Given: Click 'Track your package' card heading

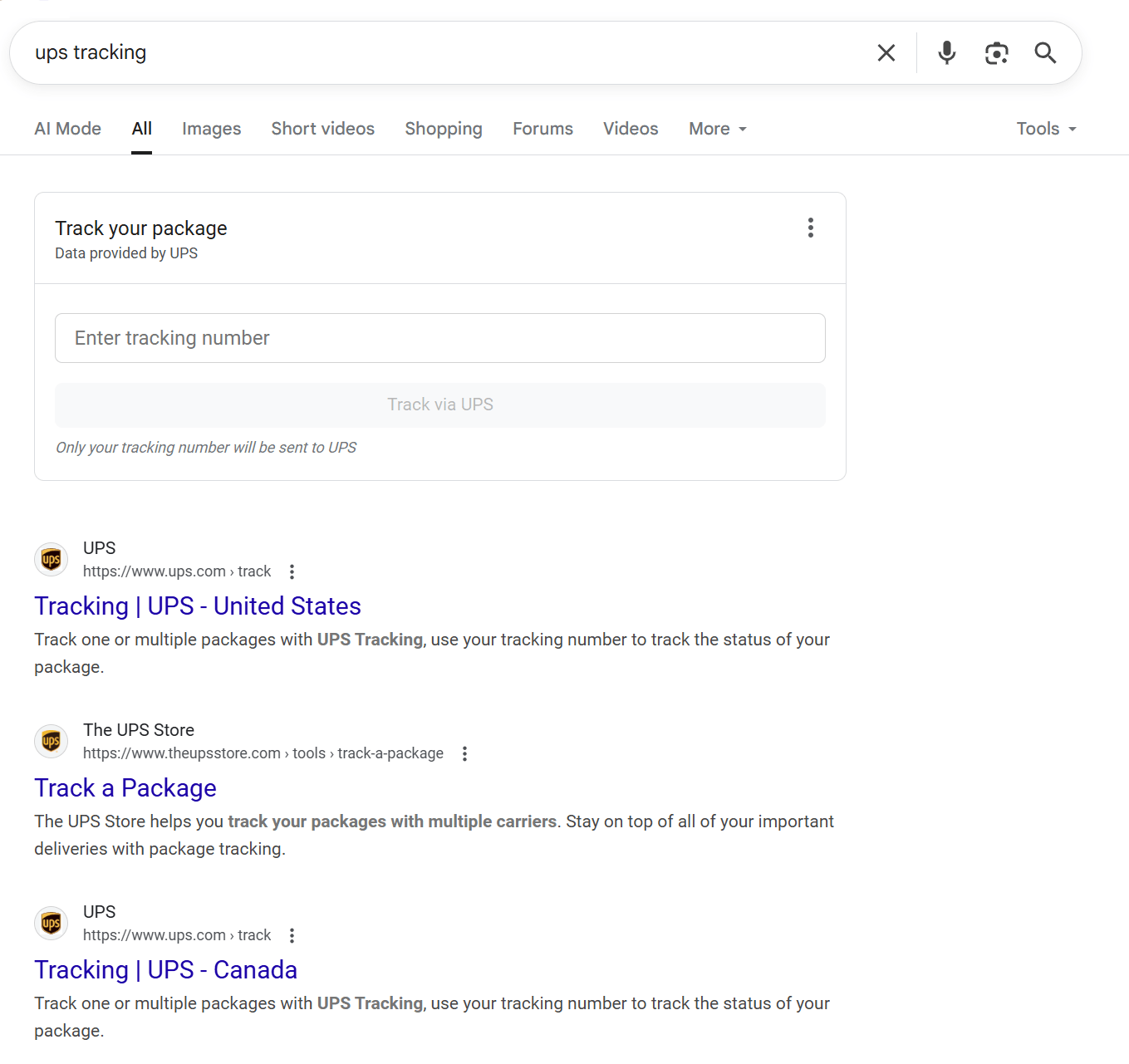Looking at the screenshot, I should 141,228.
